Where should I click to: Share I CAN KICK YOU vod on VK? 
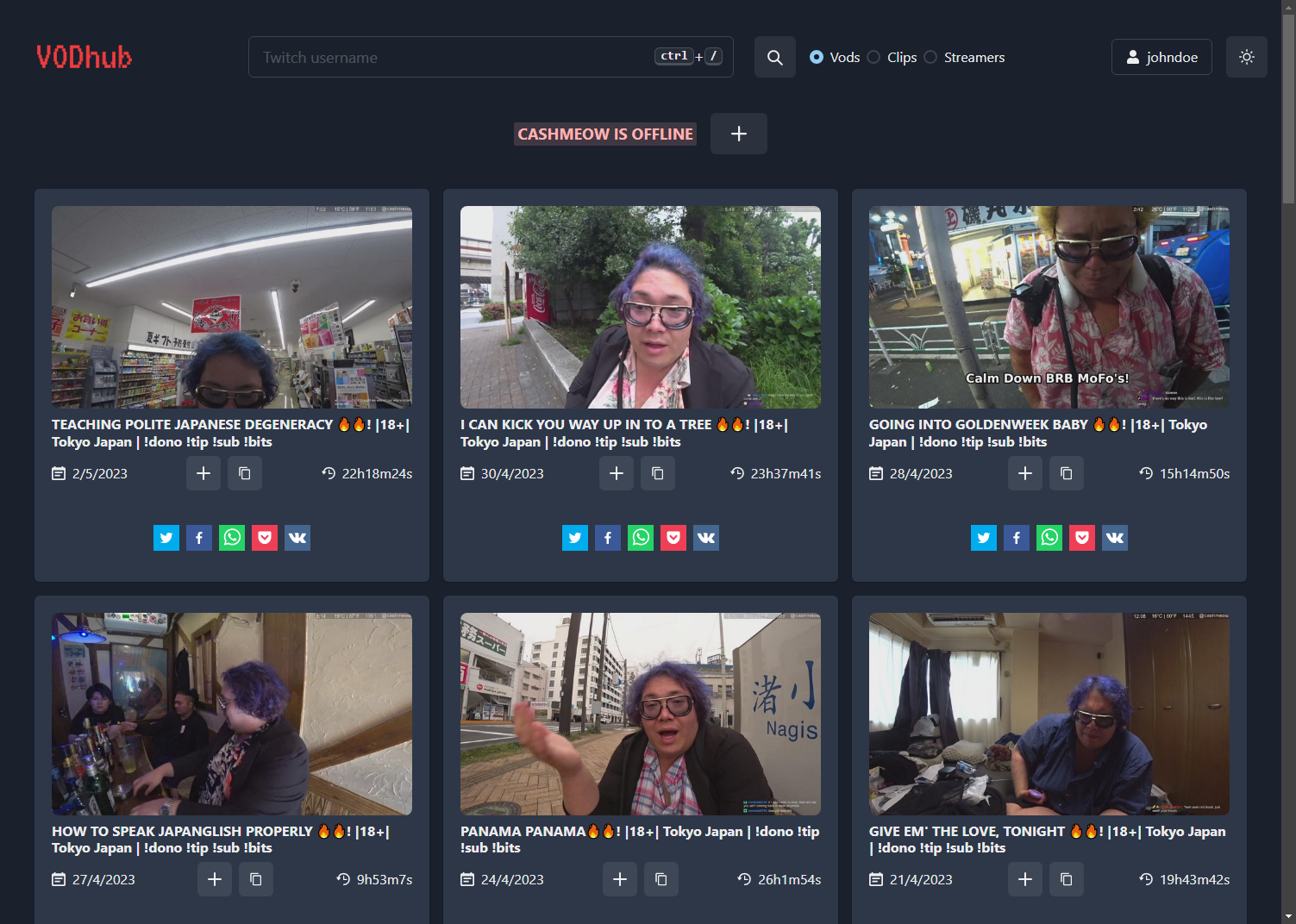(706, 538)
